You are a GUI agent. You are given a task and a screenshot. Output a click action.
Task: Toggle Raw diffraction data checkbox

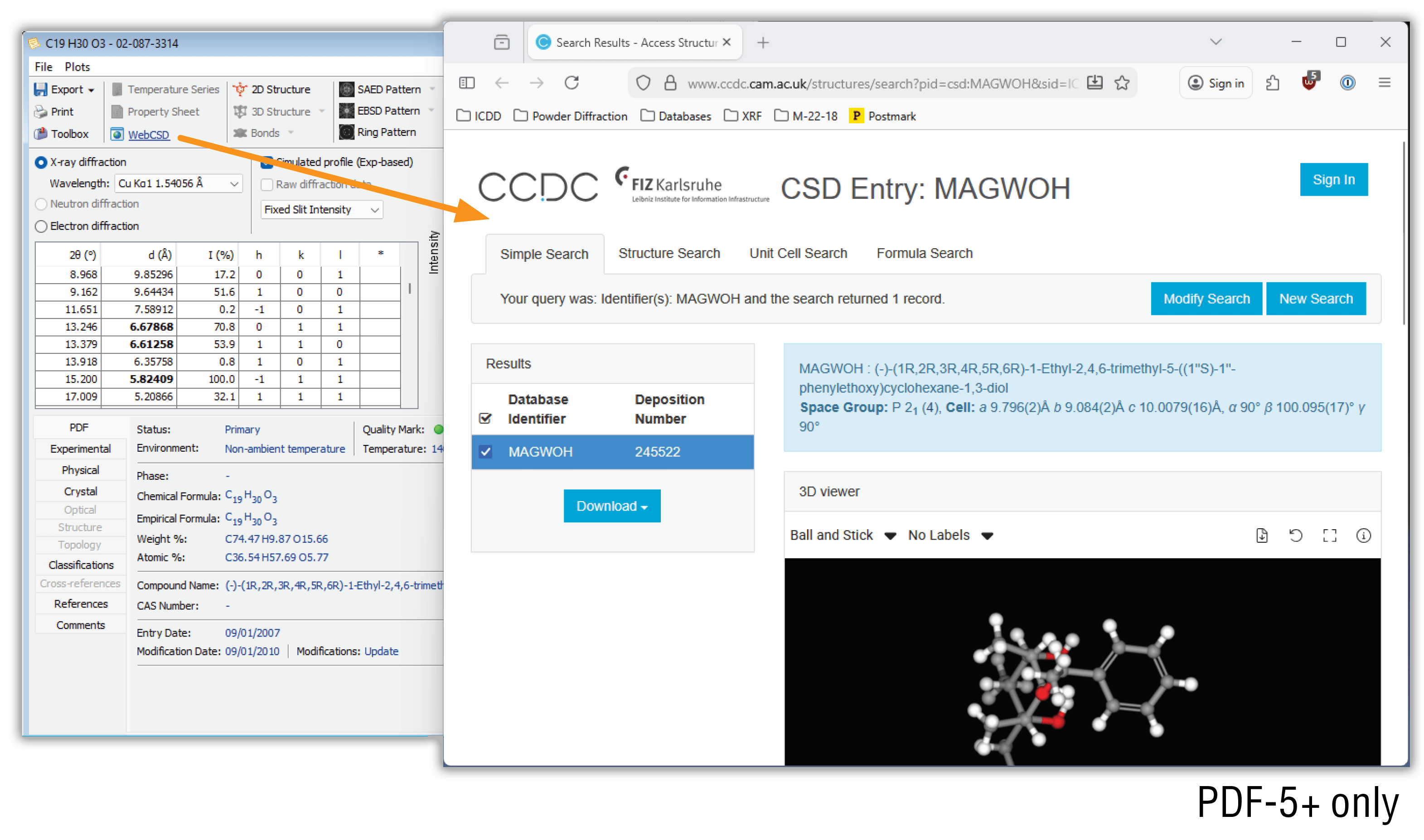[x=266, y=184]
